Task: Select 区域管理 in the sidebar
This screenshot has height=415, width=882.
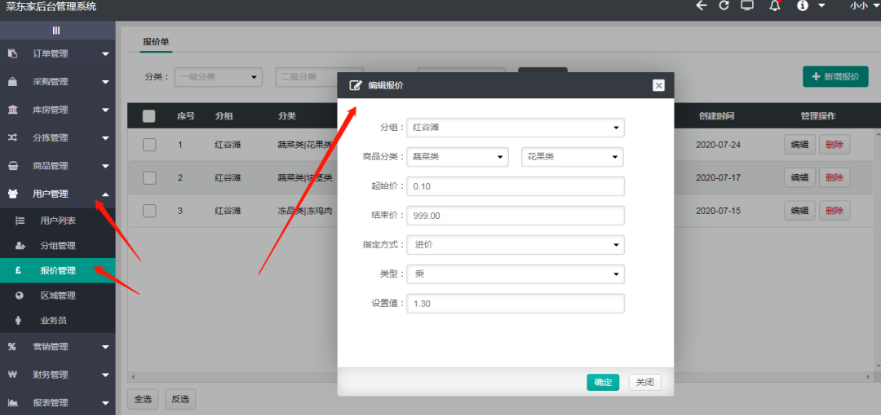Action: coord(57,295)
